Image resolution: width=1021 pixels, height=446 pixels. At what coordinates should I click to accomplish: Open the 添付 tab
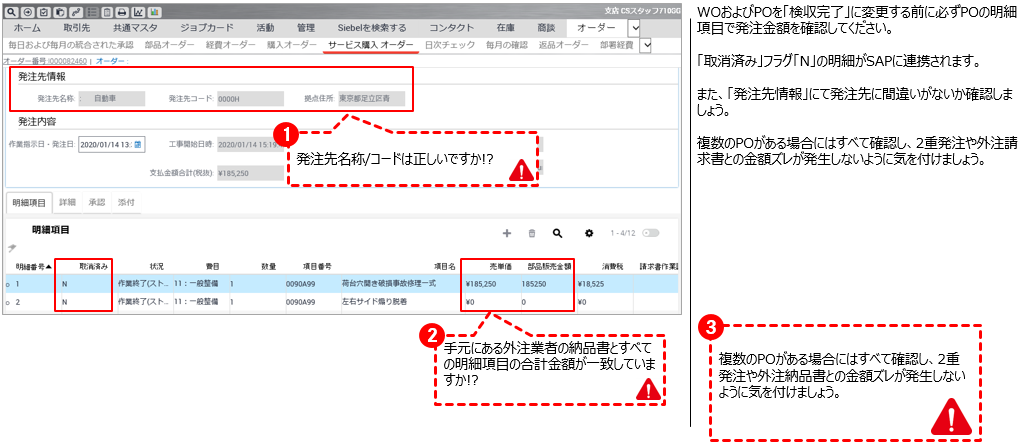(x=126, y=202)
